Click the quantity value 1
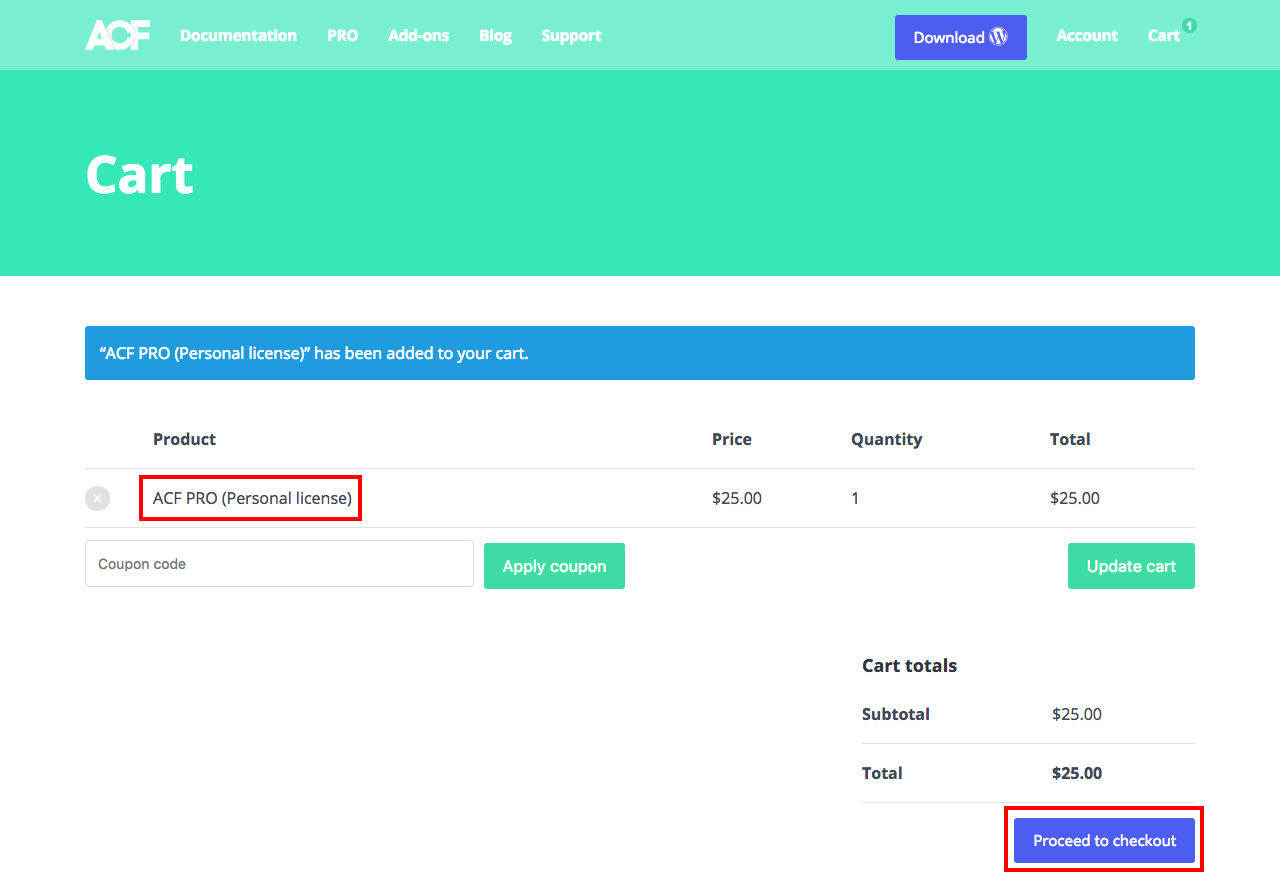 coord(855,498)
